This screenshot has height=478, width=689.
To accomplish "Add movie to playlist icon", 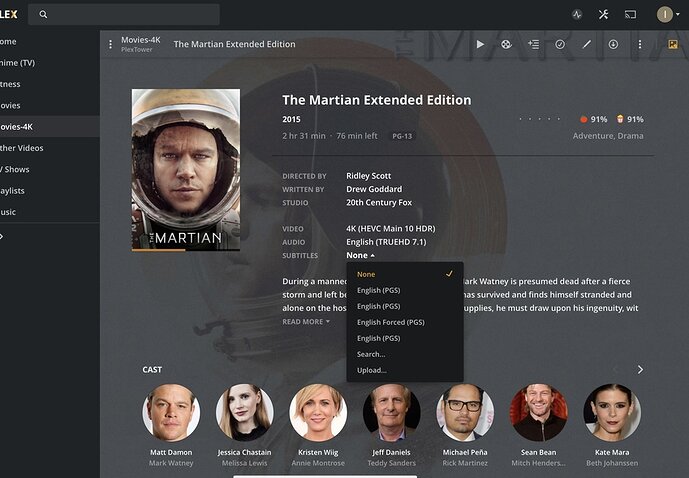I will [x=533, y=44].
